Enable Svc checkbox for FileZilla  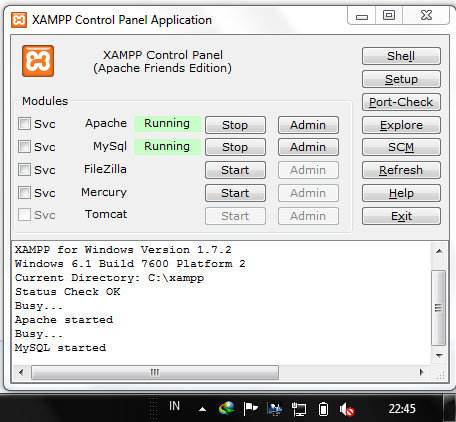24,169
